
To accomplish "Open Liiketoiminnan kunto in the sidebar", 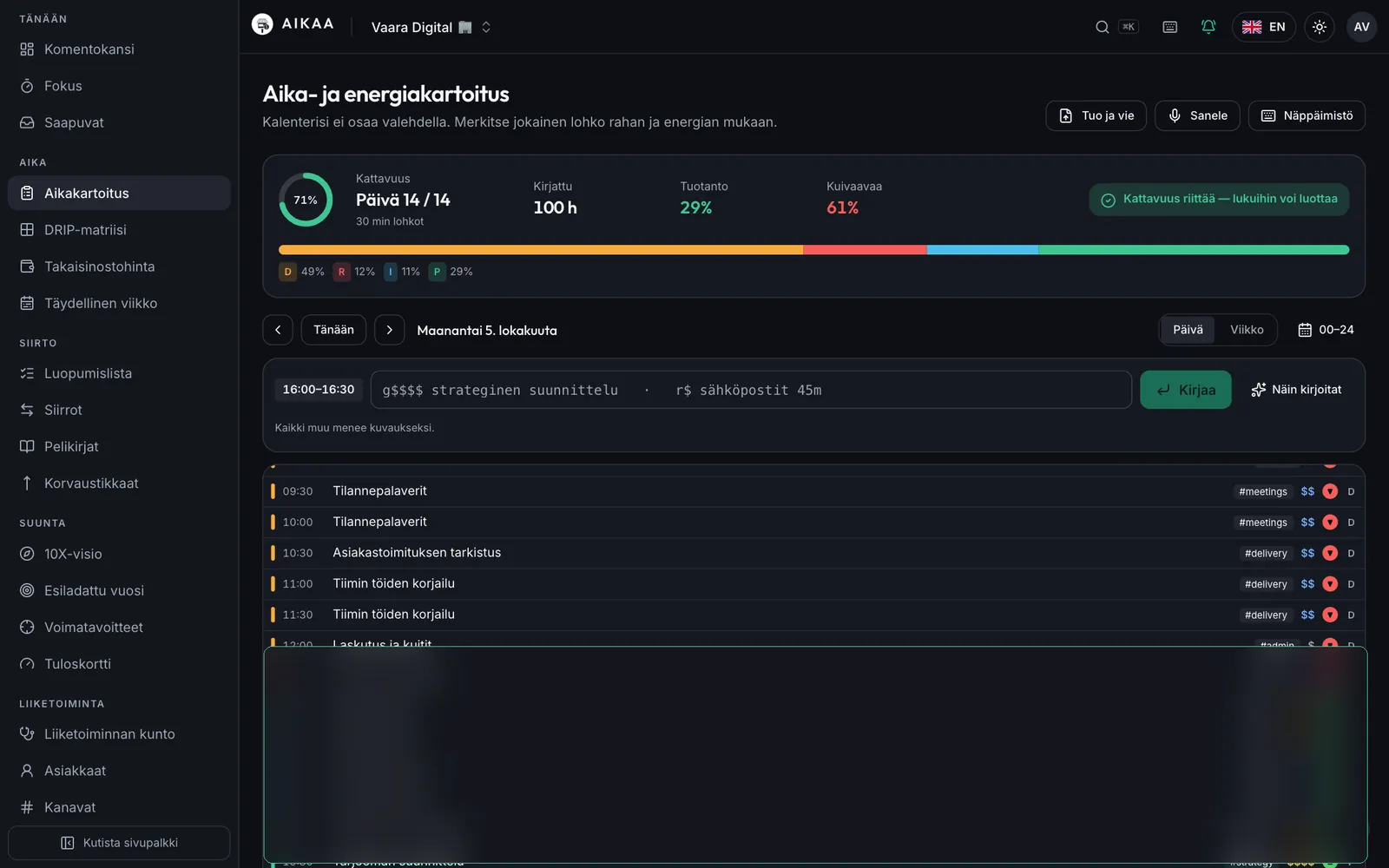I will point(119,734).
